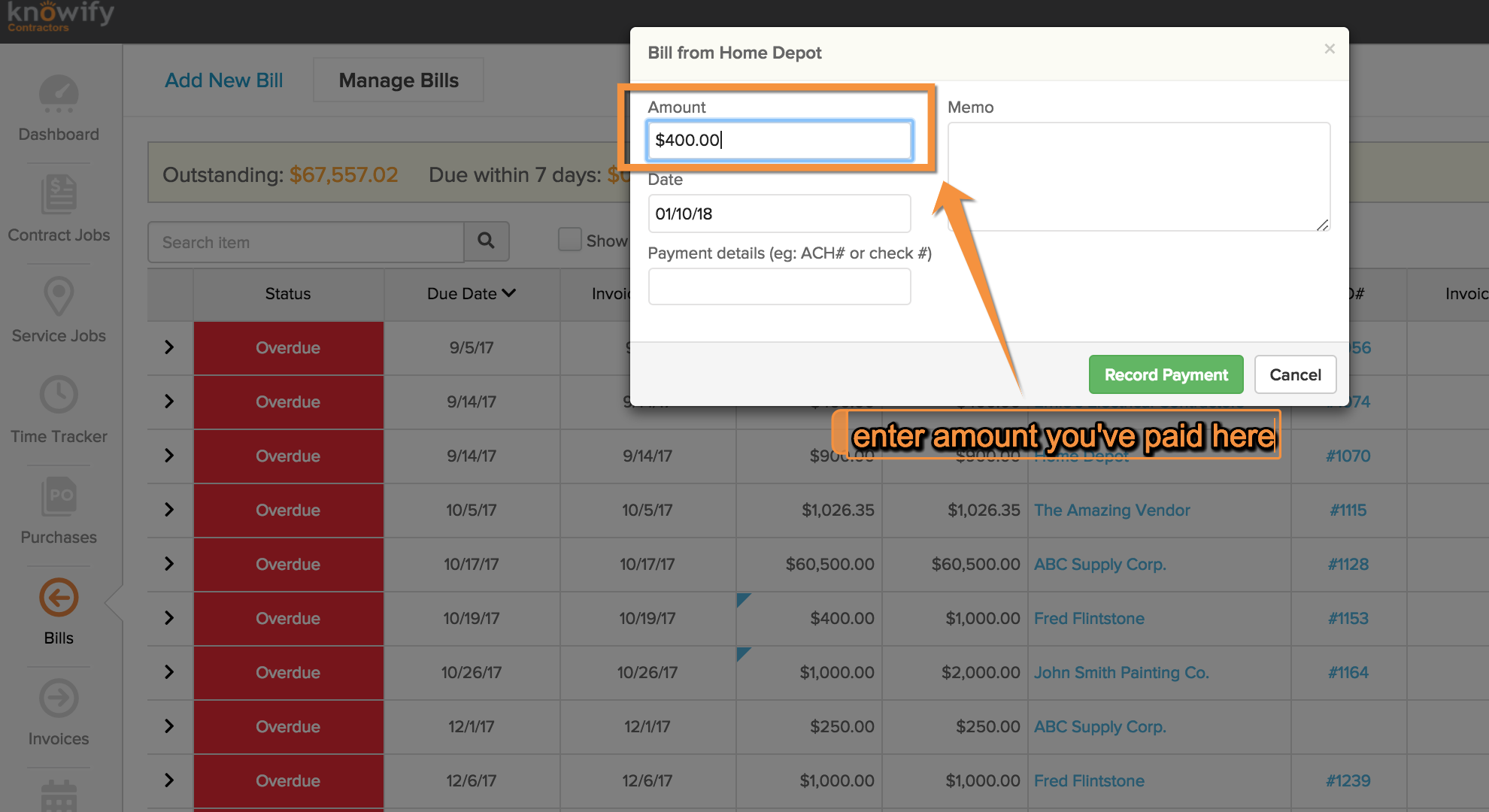Open Fred Flintstone link on 10/19/17 row
The image size is (1489, 812).
pyautogui.click(x=1089, y=618)
